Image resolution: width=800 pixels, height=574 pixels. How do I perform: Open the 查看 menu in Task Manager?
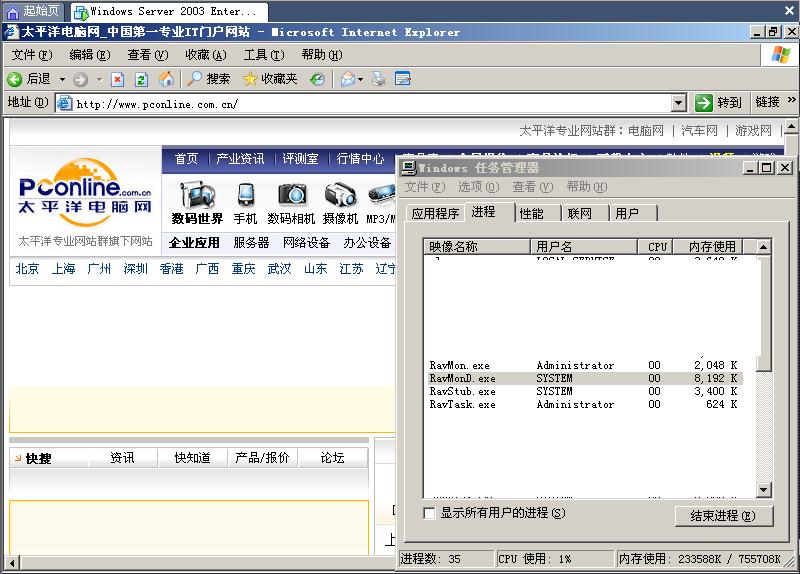(533, 187)
